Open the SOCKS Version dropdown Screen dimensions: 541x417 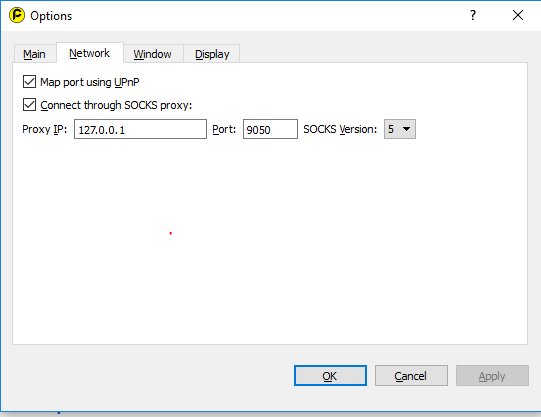coord(400,129)
